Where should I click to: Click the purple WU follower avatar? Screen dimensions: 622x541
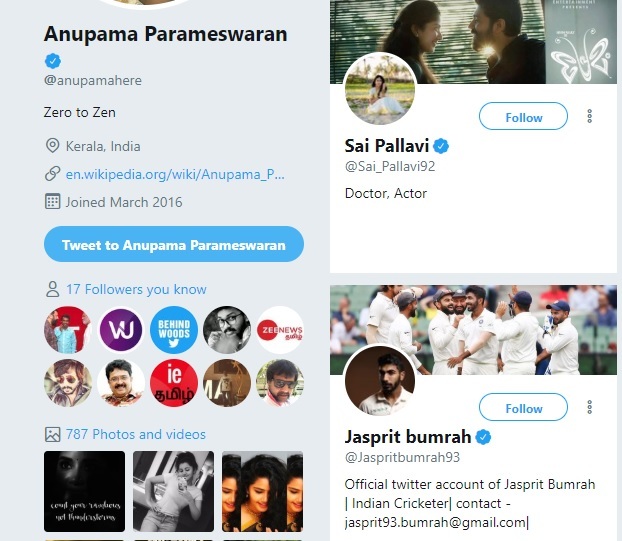click(121, 330)
